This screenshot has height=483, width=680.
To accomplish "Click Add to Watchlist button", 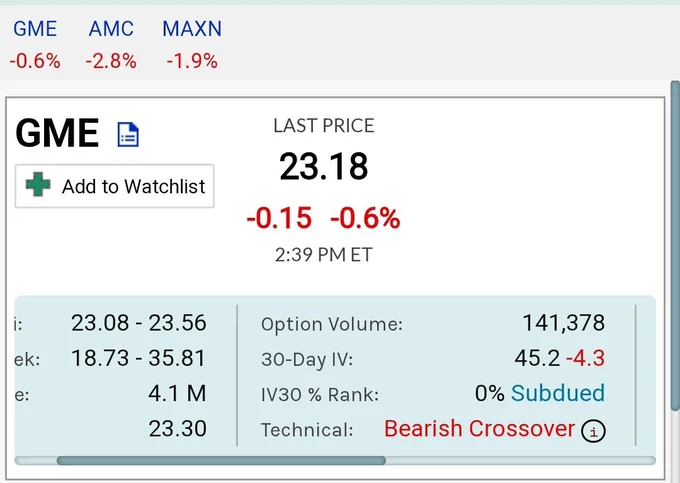I will 114,186.
